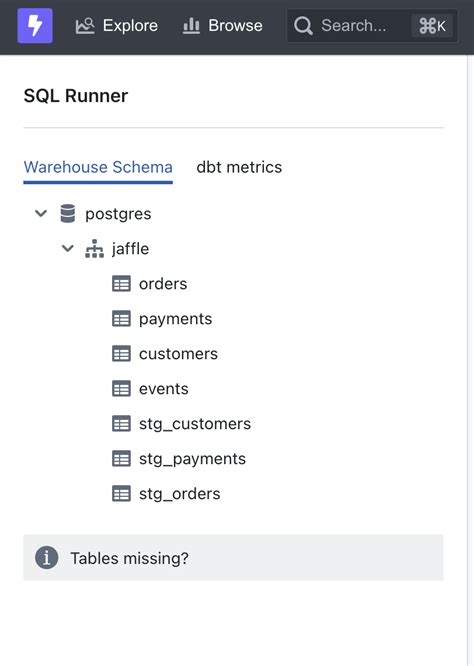Click the Lightdash lightning bolt logo
The width and height of the screenshot is (474, 666).
coord(35,25)
